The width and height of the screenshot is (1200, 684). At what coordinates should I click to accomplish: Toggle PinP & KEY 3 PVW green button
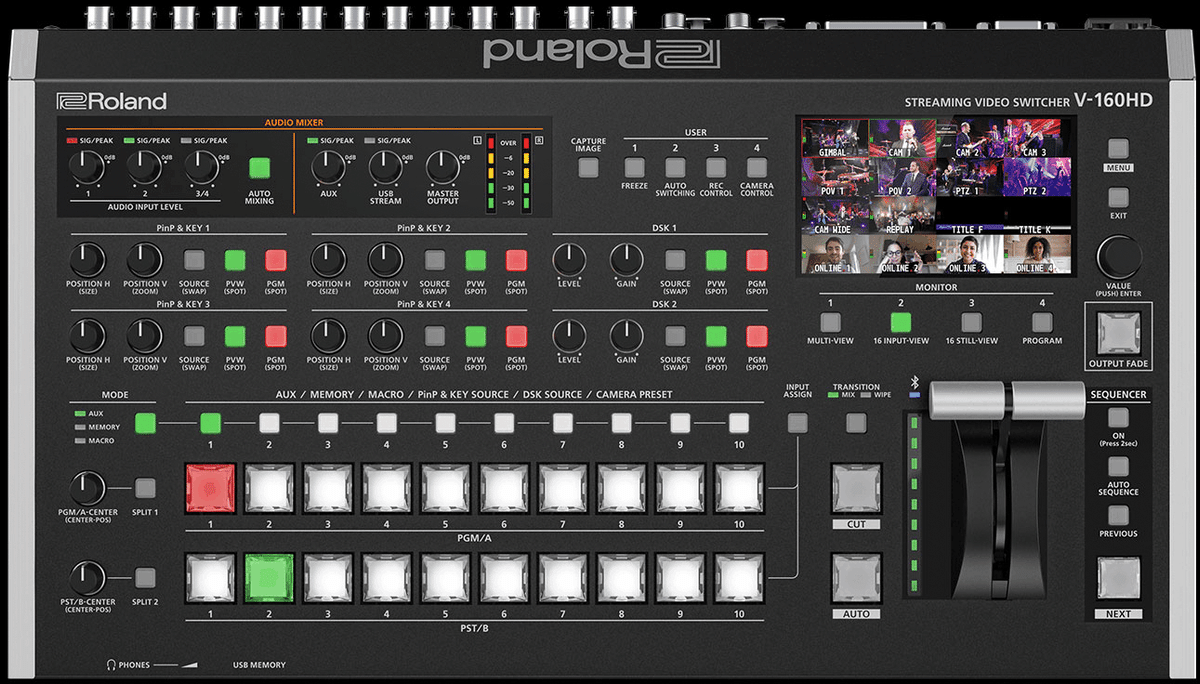click(235, 336)
